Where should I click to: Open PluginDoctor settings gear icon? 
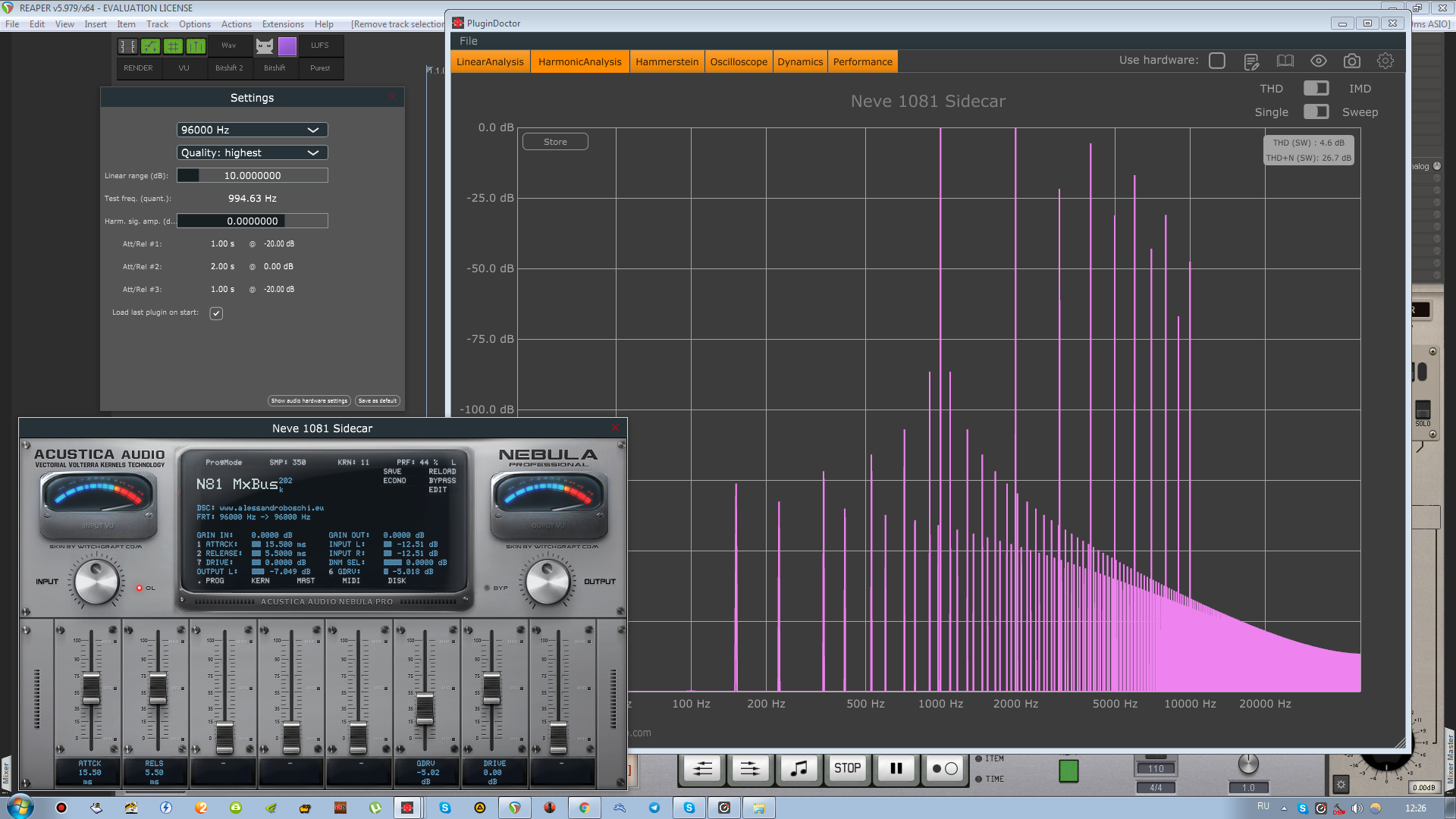pos(1385,61)
